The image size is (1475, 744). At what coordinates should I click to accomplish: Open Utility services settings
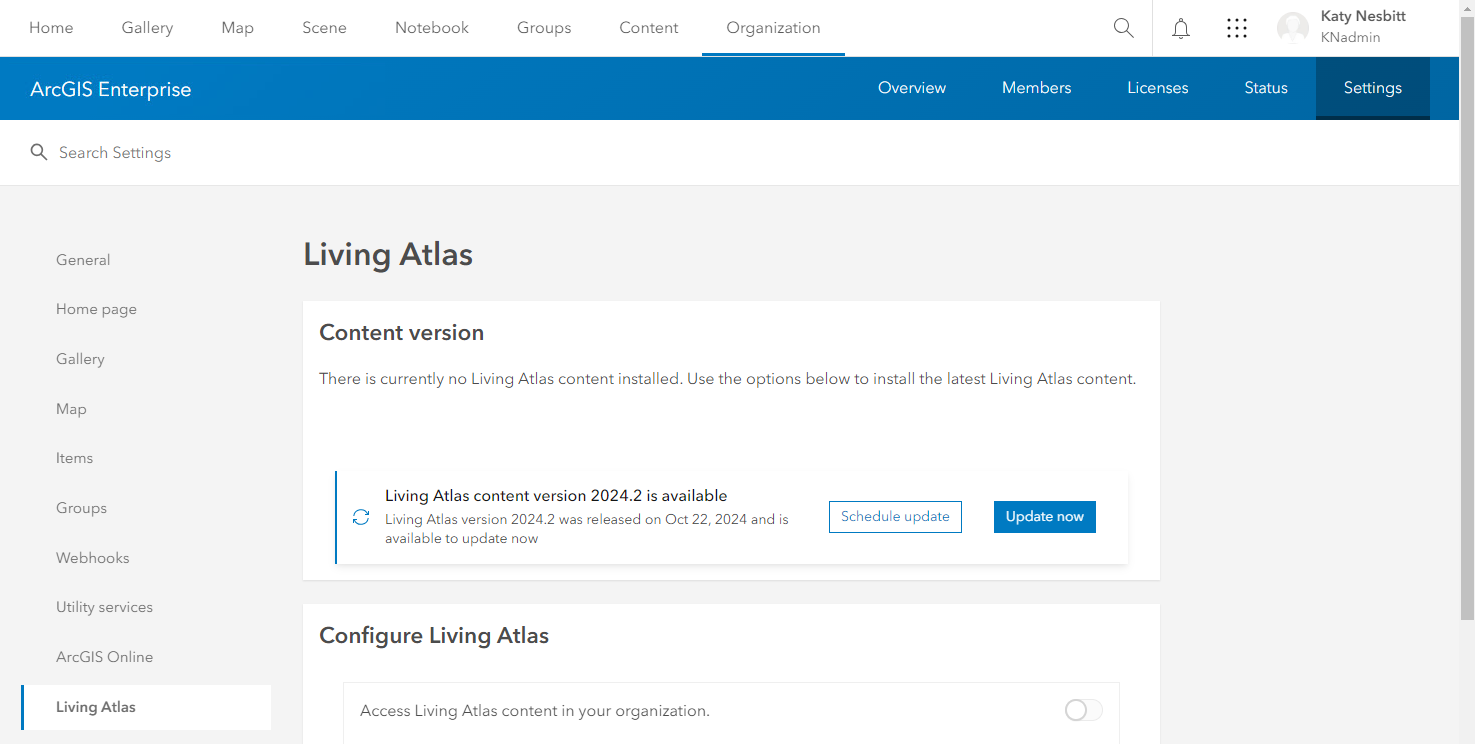pos(104,607)
